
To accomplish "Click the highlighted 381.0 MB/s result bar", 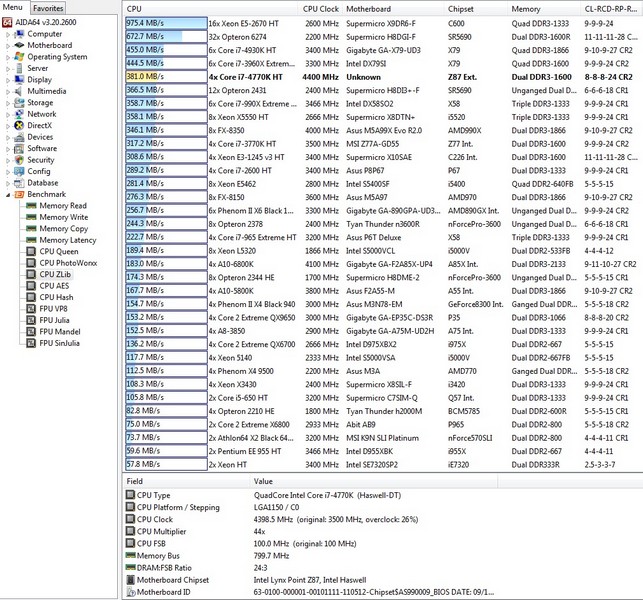I will pos(166,77).
